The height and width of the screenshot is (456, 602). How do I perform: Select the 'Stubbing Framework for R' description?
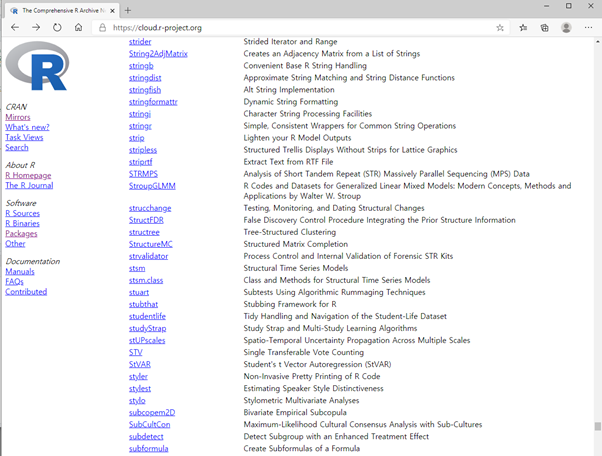290,304
